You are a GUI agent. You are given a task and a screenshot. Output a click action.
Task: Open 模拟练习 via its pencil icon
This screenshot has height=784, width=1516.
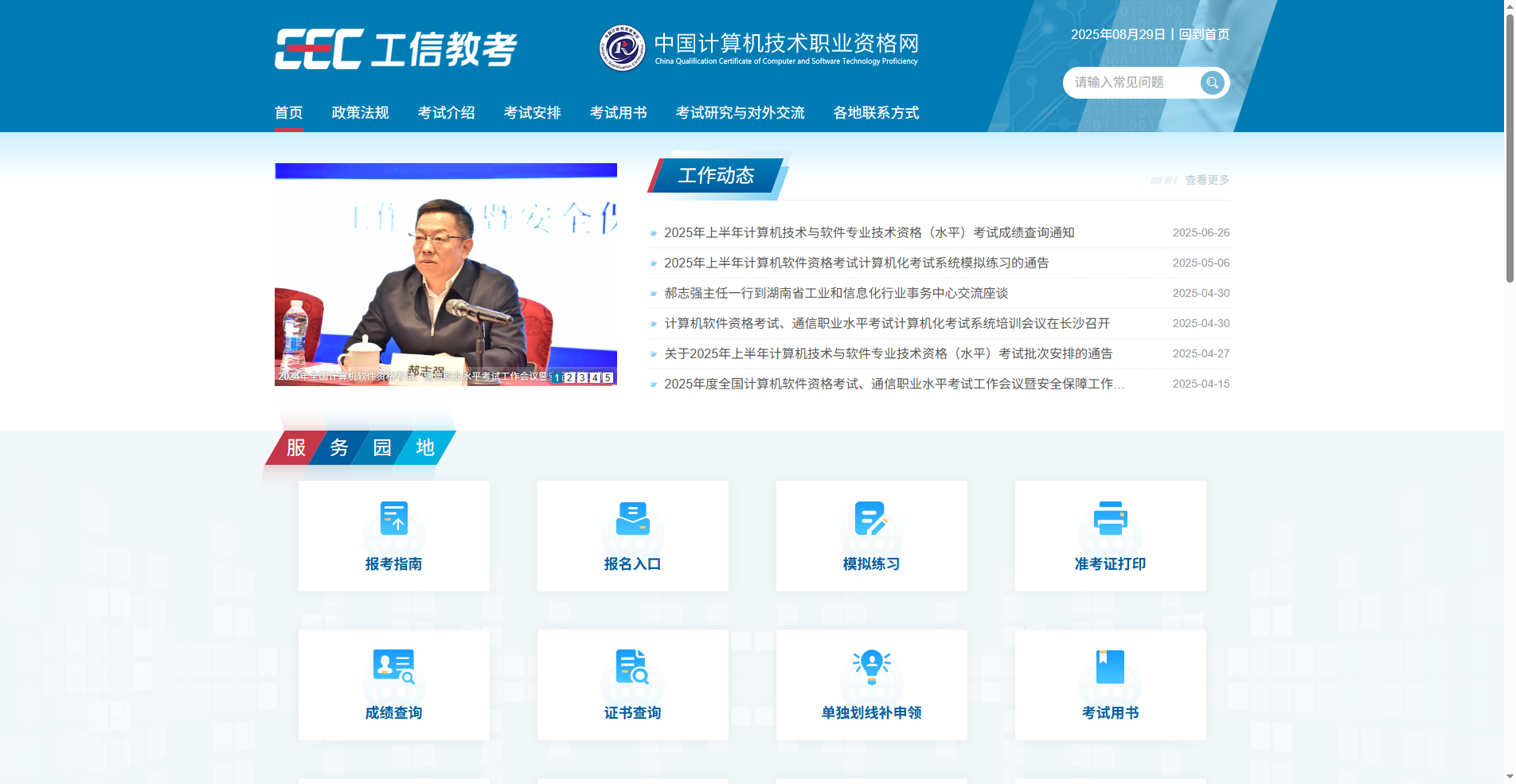tap(871, 517)
